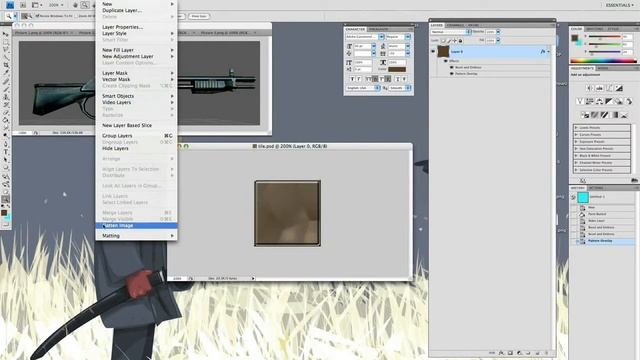Click the Delete layer trash icon in Layers panel
This screenshot has height=360, width=640.
pyautogui.click(x=546, y=353)
